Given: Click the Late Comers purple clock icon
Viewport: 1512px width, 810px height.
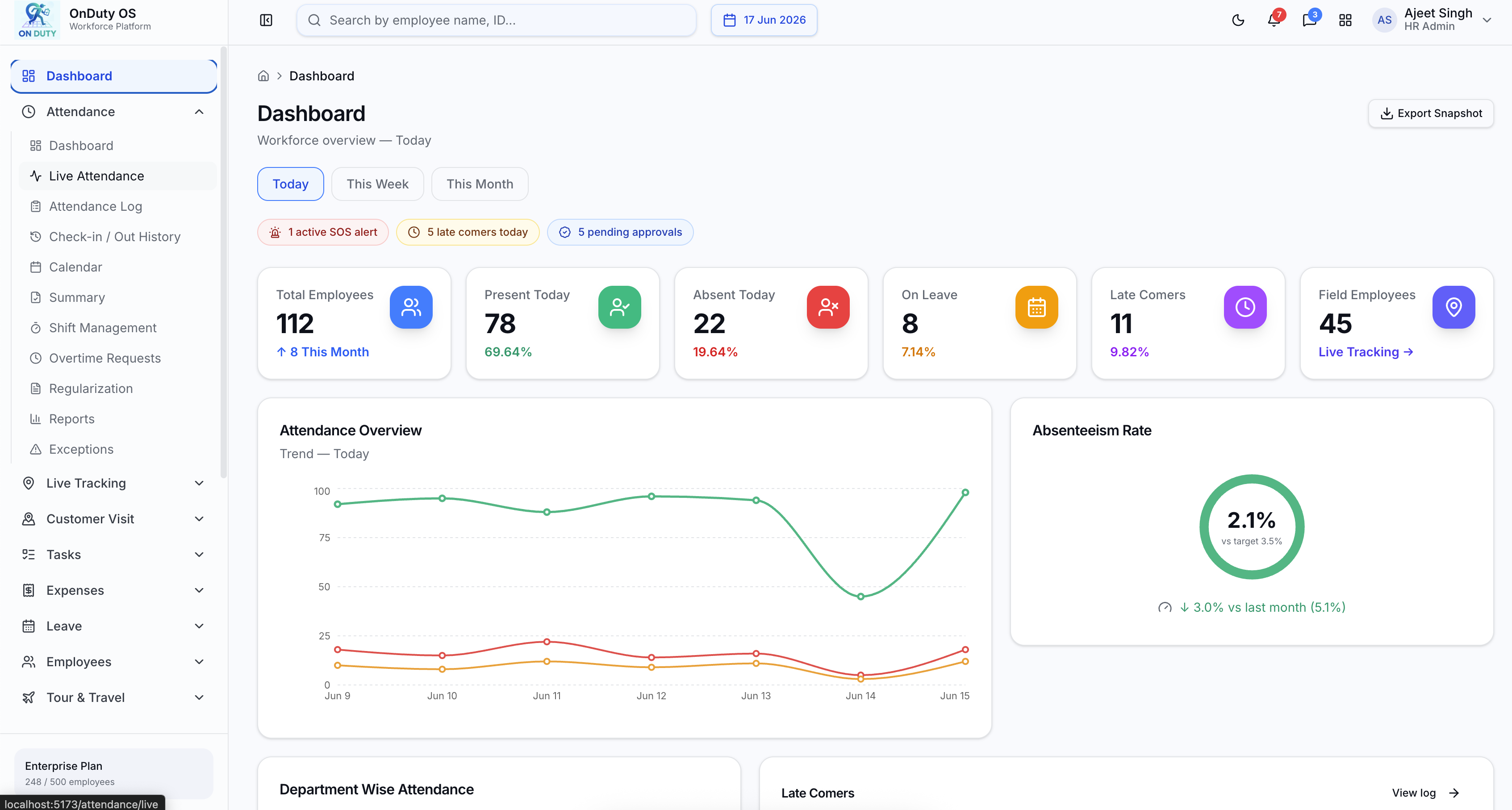Looking at the screenshot, I should tap(1245, 307).
